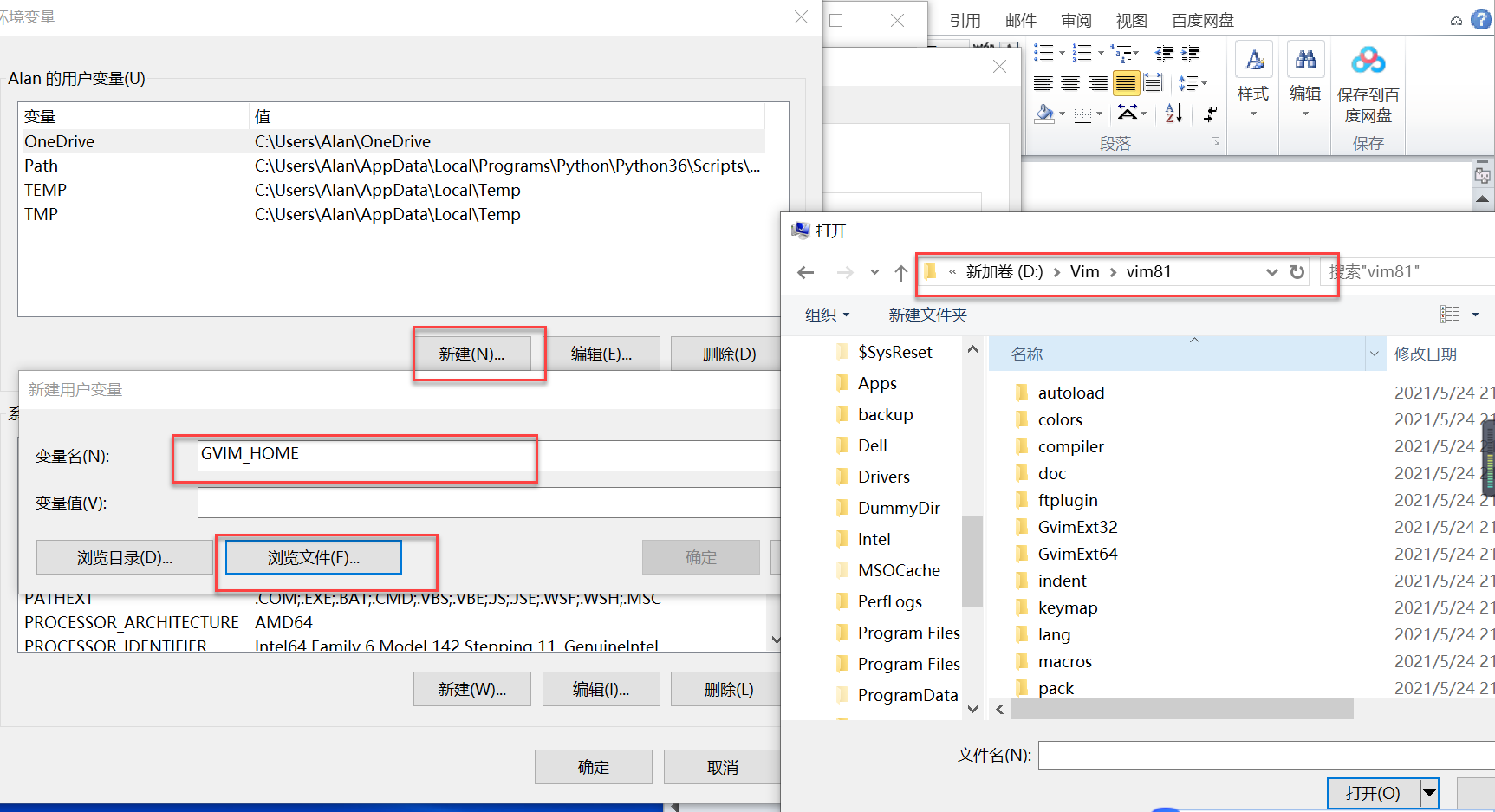Click the bullet list icon in Word ribbon
This screenshot has width=1495, height=812.
(x=1043, y=54)
